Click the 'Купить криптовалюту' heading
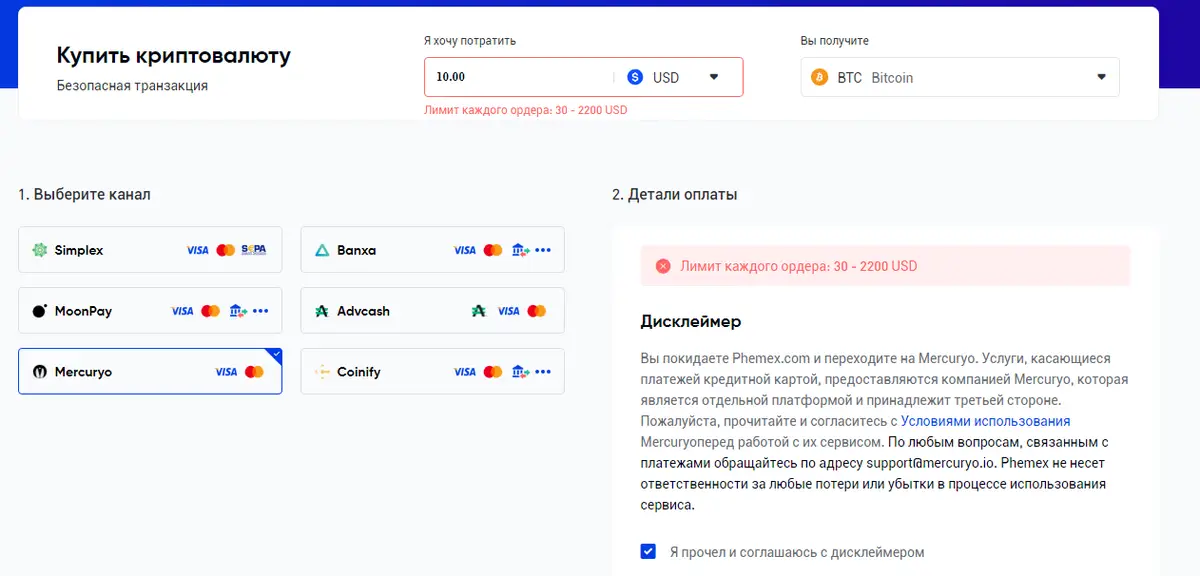 click(174, 55)
